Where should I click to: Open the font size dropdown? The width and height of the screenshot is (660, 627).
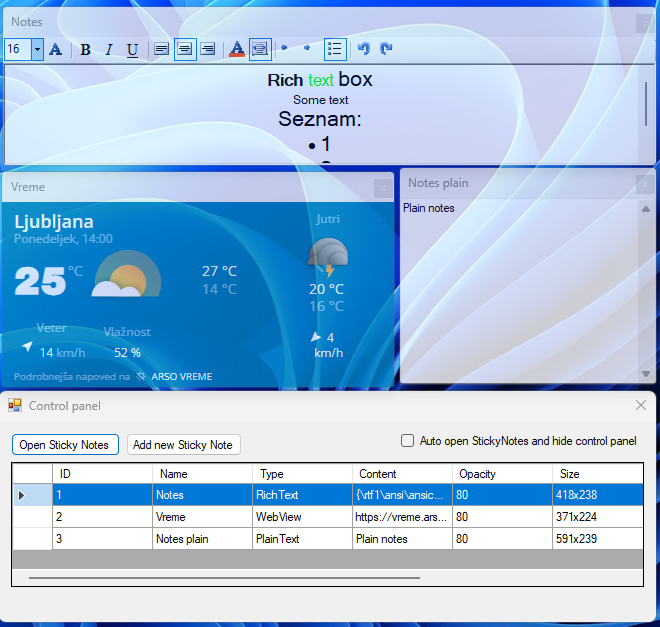tap(37, 49)
